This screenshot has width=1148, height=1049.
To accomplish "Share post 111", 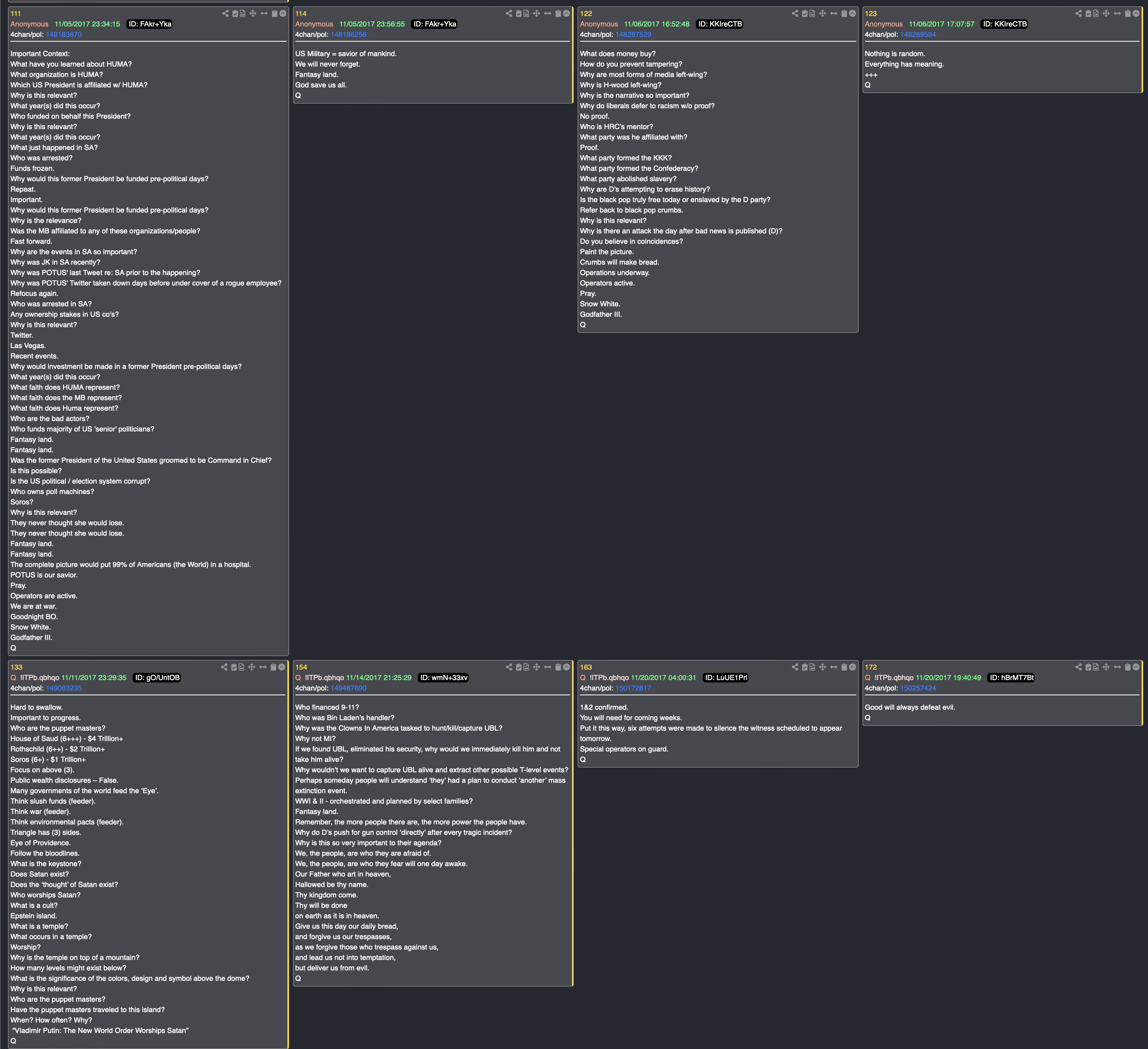I will click(226, 13).
